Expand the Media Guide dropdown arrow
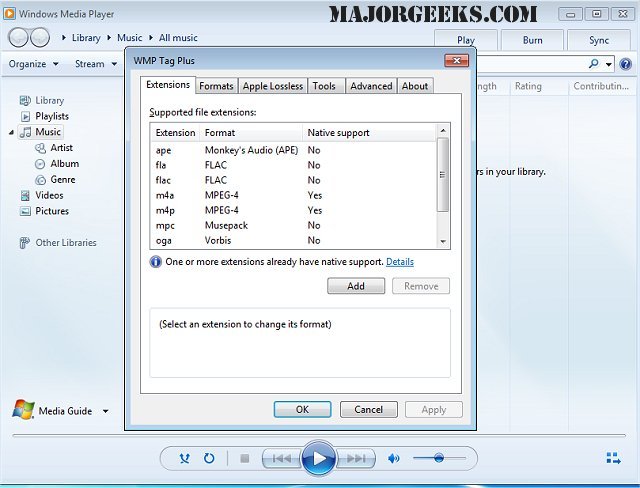The width and height of the screenshot is (640, 488). point(105,411)
